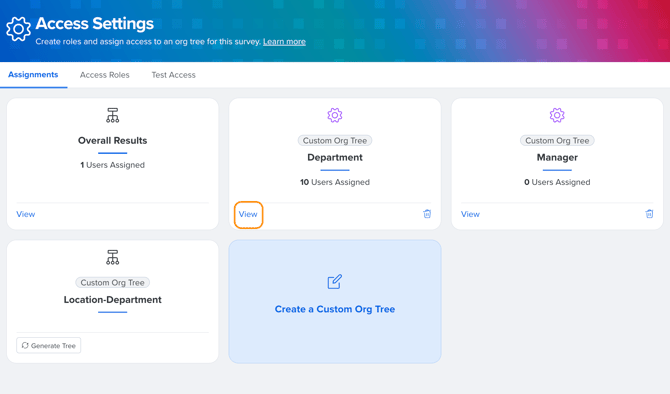Click Create a Custom Org Tree

[x=335, y=309]
